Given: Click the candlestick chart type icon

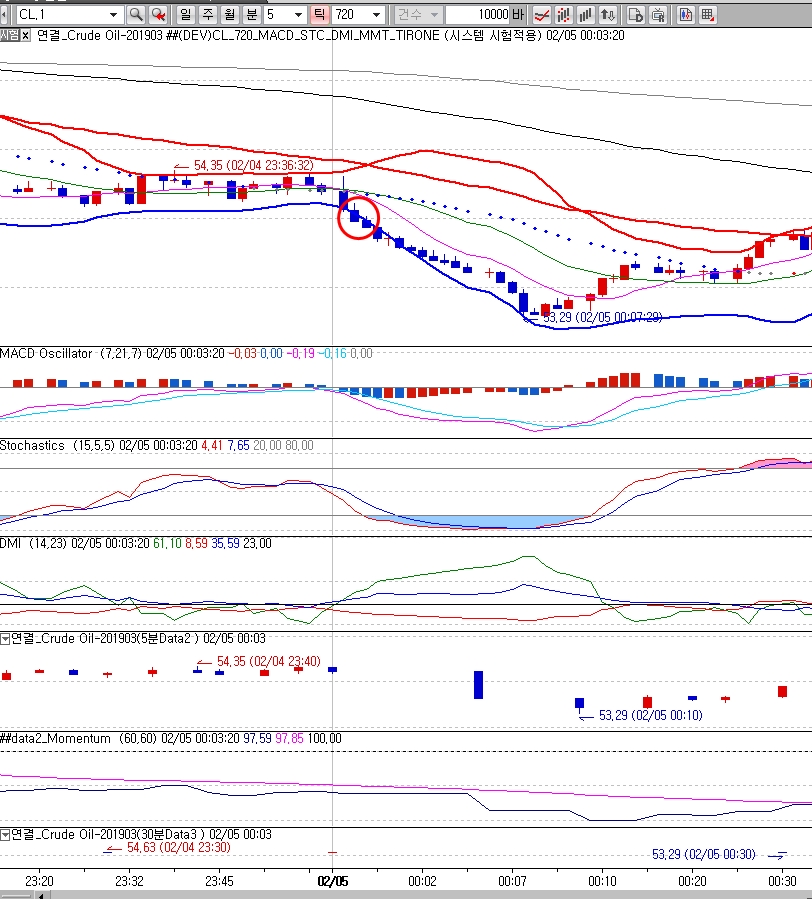Looking at the screenshot, I should coord(563,15).
